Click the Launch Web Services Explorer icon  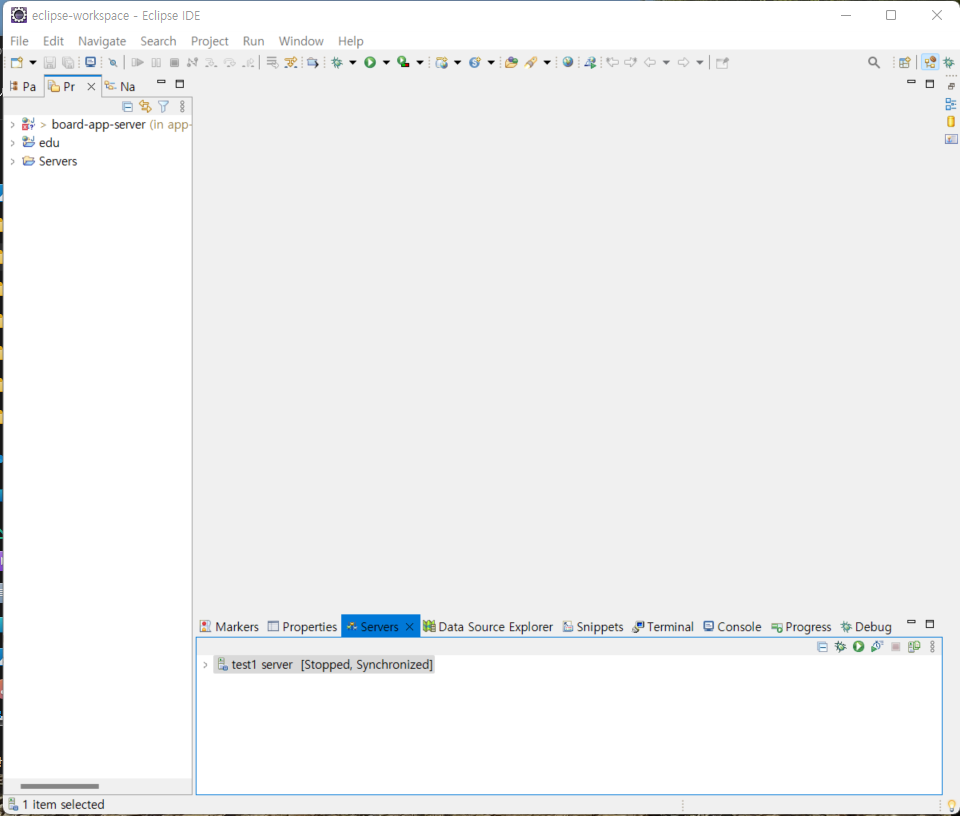[590, 62]
